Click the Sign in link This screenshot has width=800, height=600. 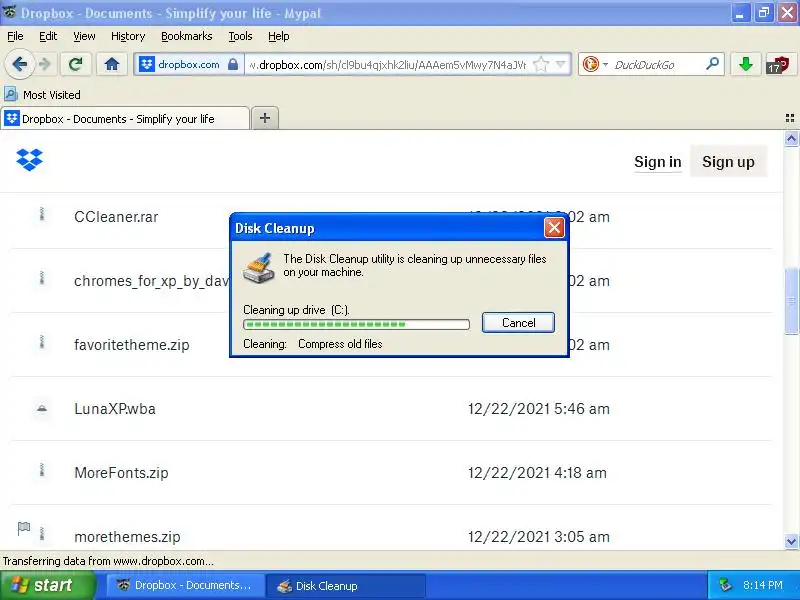pyautogui.click(x=658, y=162)
